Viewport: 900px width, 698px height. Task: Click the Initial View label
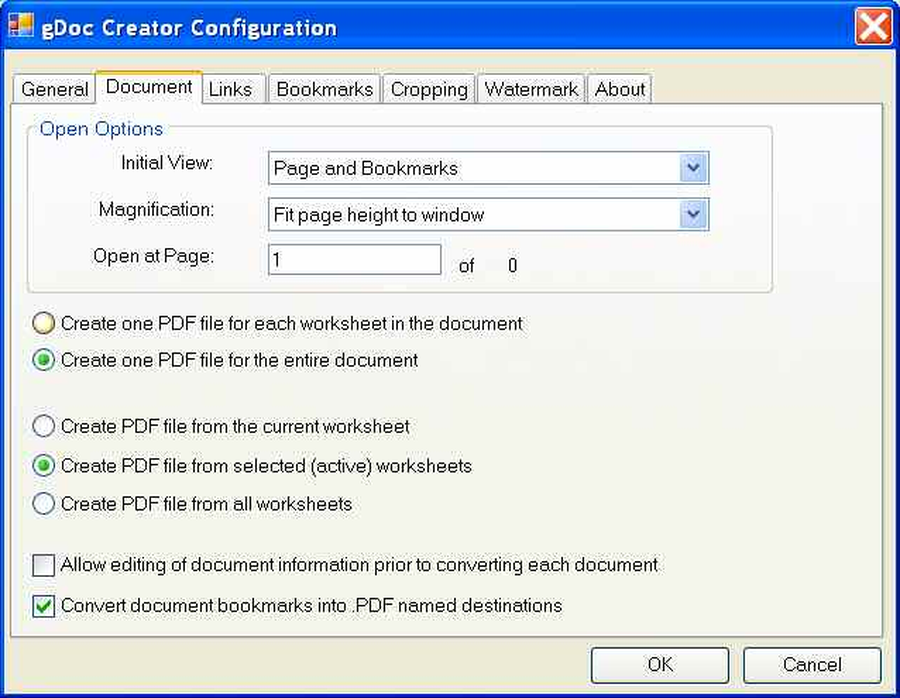click(167, 163)
